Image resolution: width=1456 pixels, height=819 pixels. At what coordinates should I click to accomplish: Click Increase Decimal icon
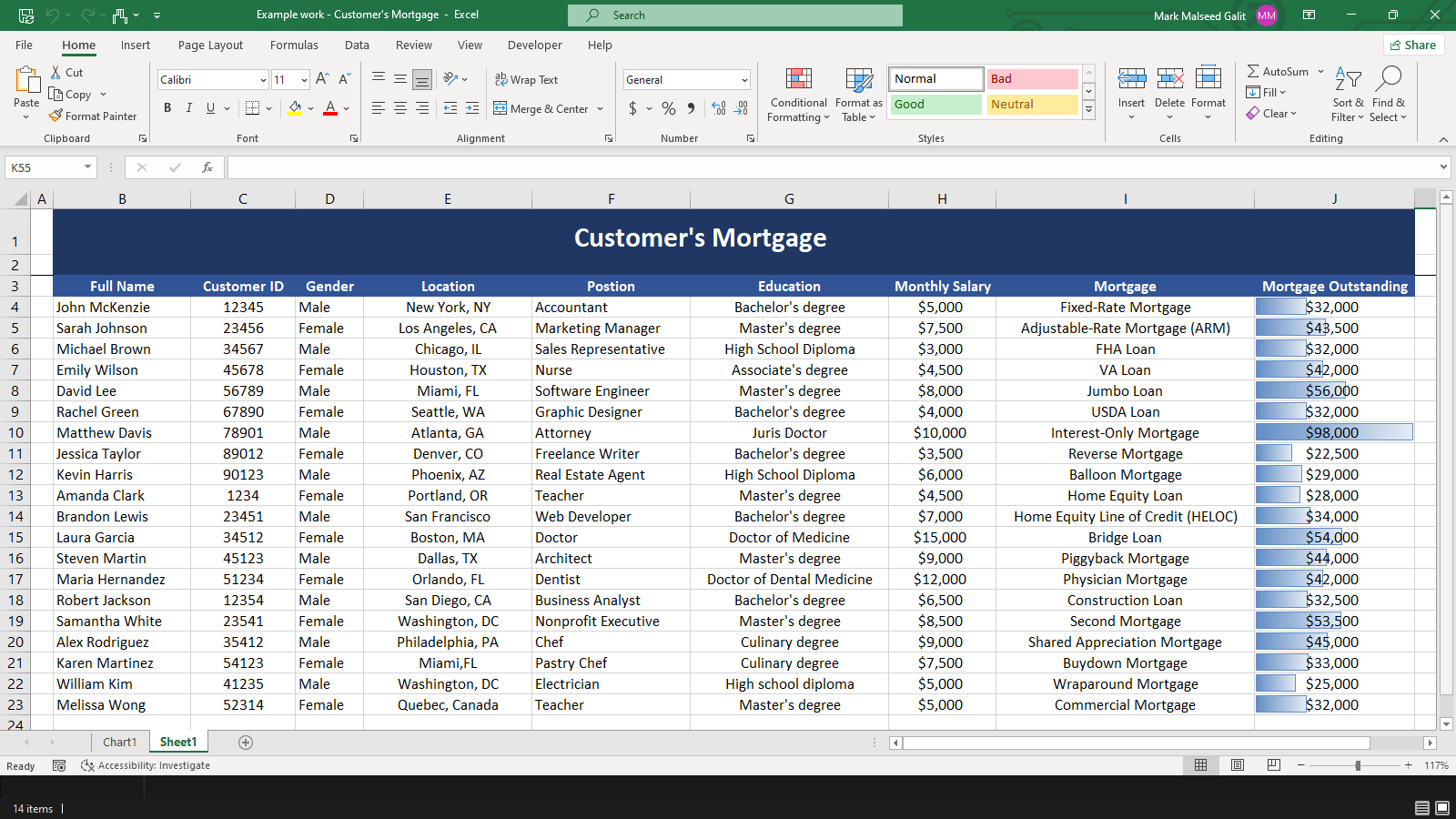(719, 108)
